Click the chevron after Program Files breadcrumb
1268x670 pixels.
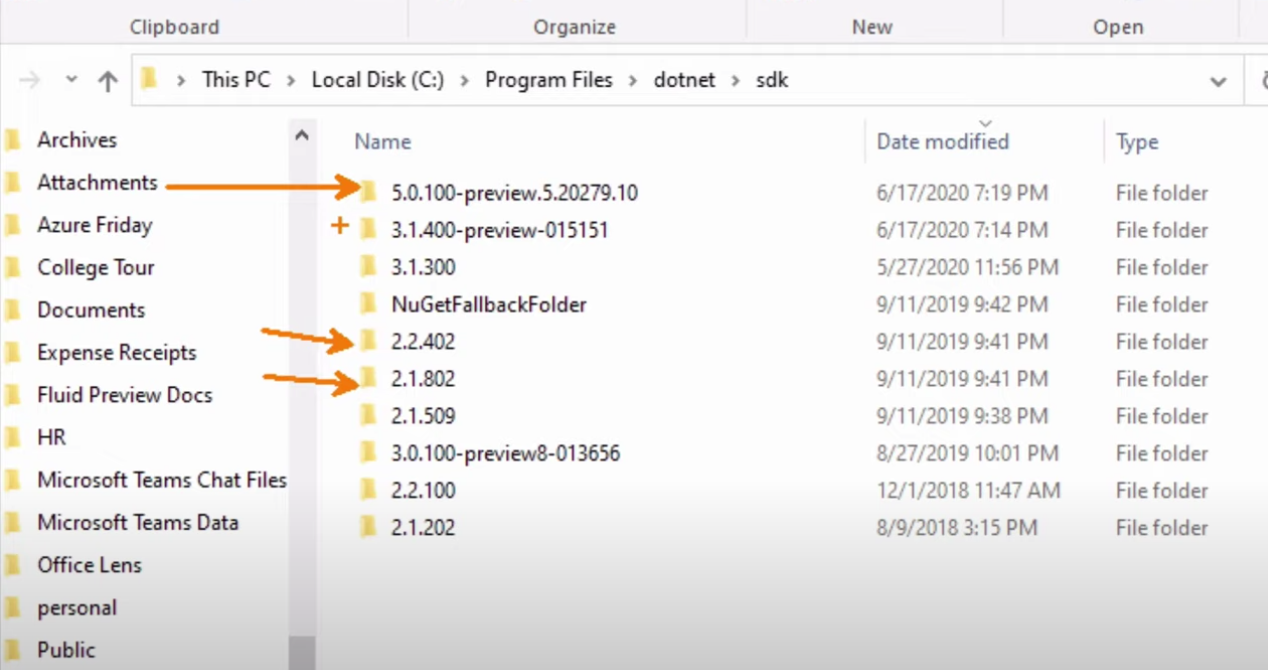tap(631, 80)
